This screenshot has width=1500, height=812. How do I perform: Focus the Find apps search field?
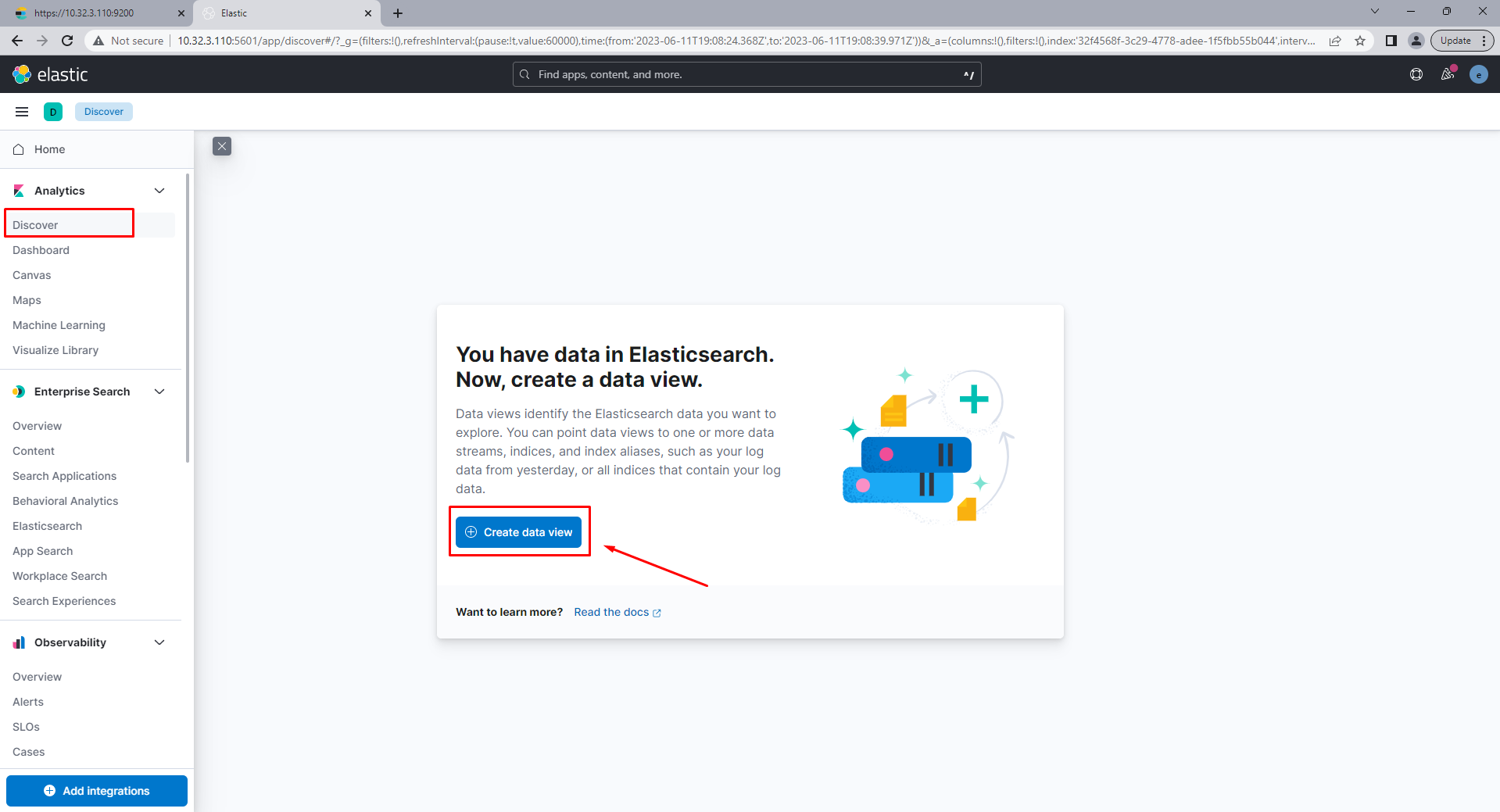746,74
